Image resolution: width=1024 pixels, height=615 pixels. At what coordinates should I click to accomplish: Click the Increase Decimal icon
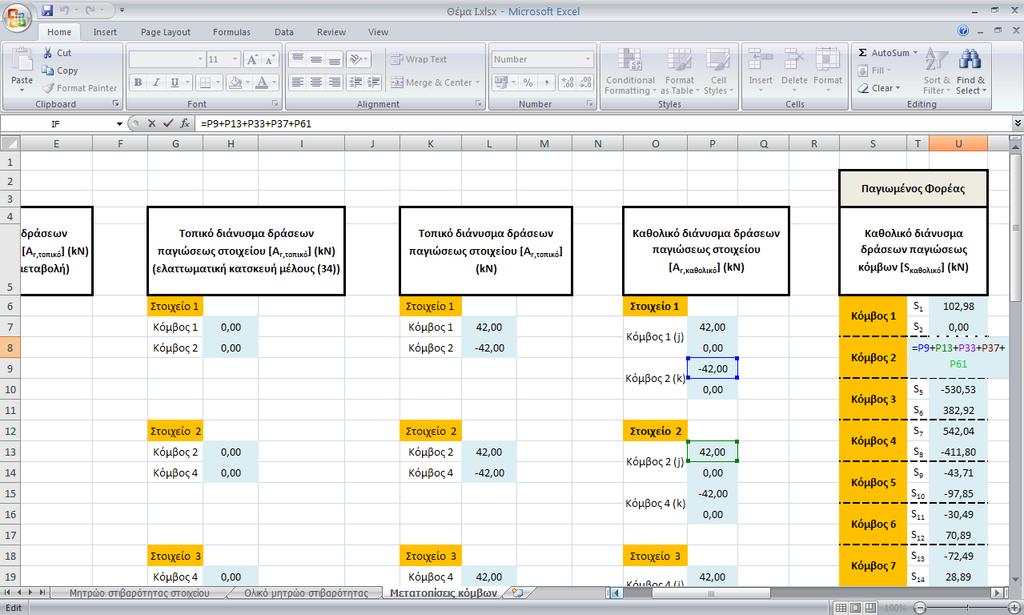click(x=567, y=82)
